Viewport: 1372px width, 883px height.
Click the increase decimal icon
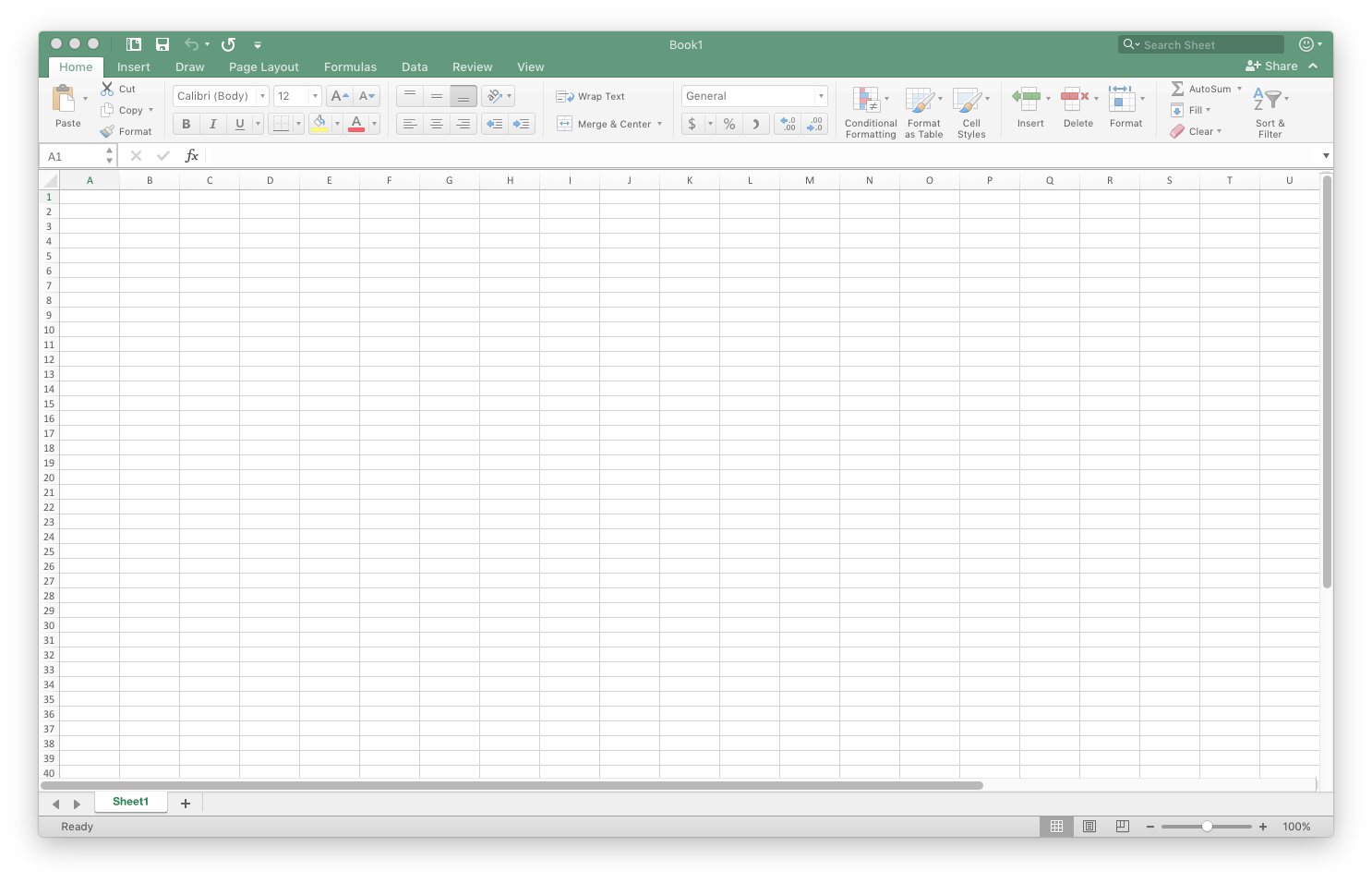pyautogui.click(x=788, y=124)
